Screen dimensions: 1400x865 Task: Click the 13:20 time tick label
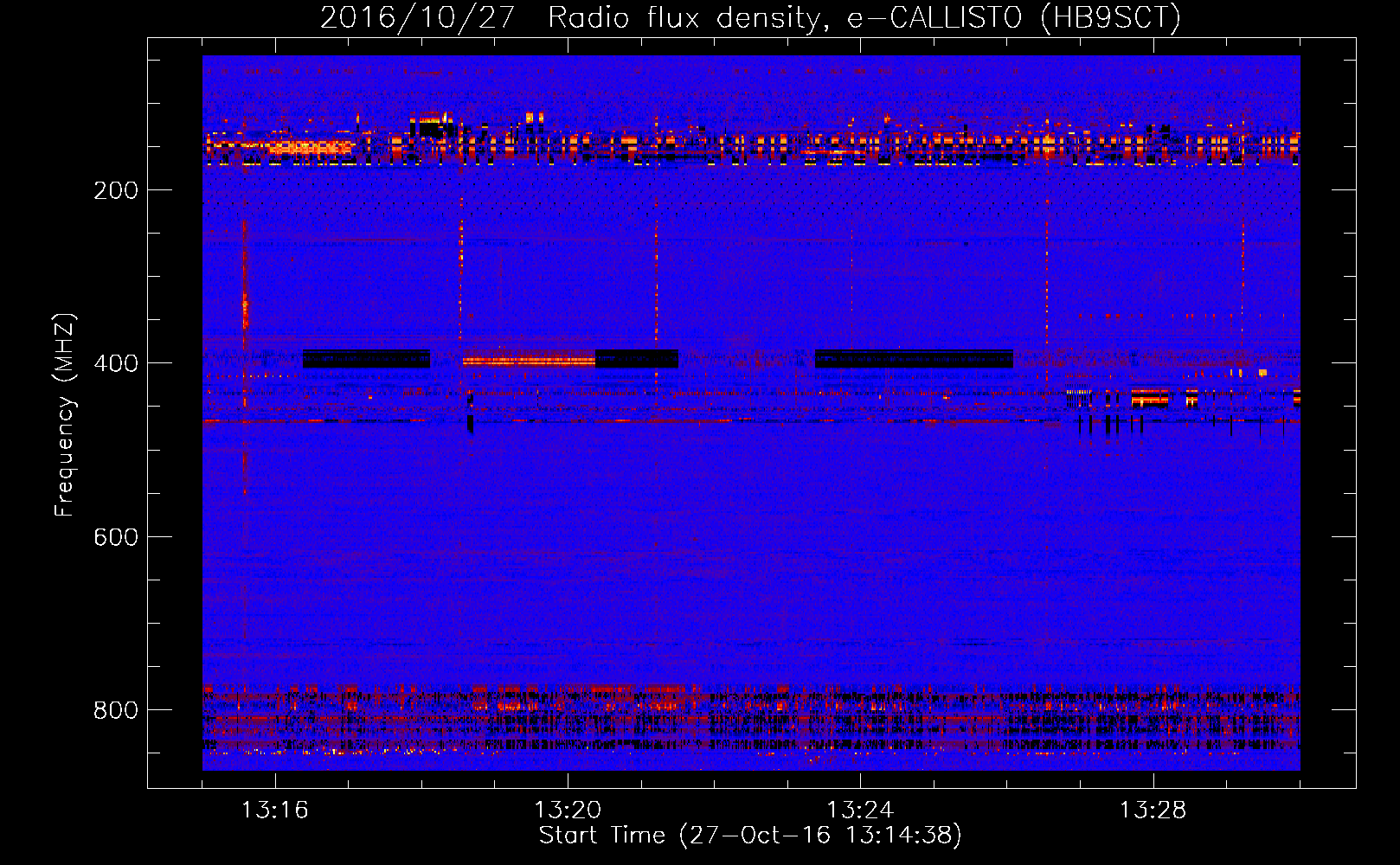(568, 811)
